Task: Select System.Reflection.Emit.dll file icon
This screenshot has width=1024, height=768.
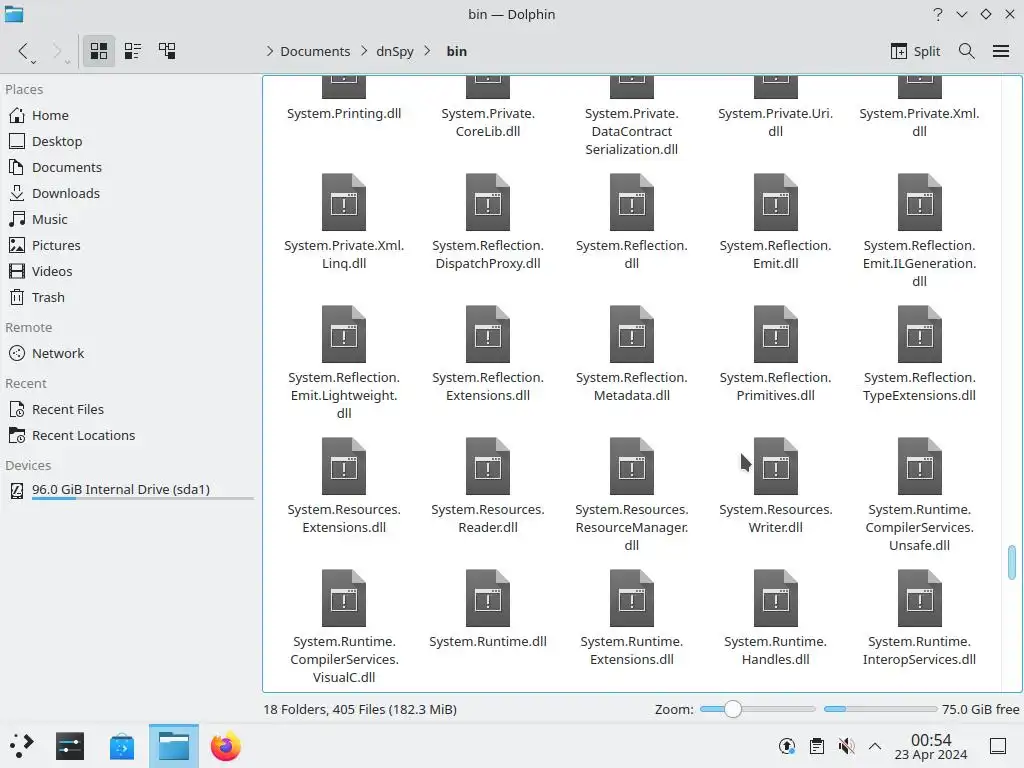Action: tap(776, 202)
